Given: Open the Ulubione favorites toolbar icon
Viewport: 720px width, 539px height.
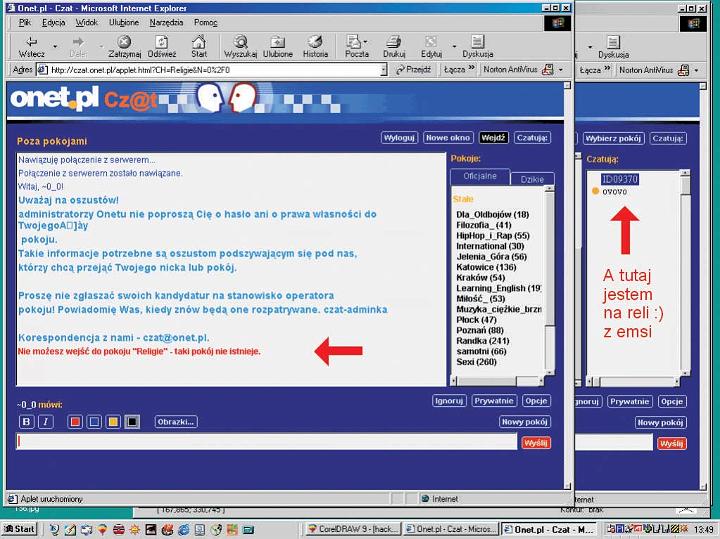Looking at the screenshot, I should click(277, 42).
